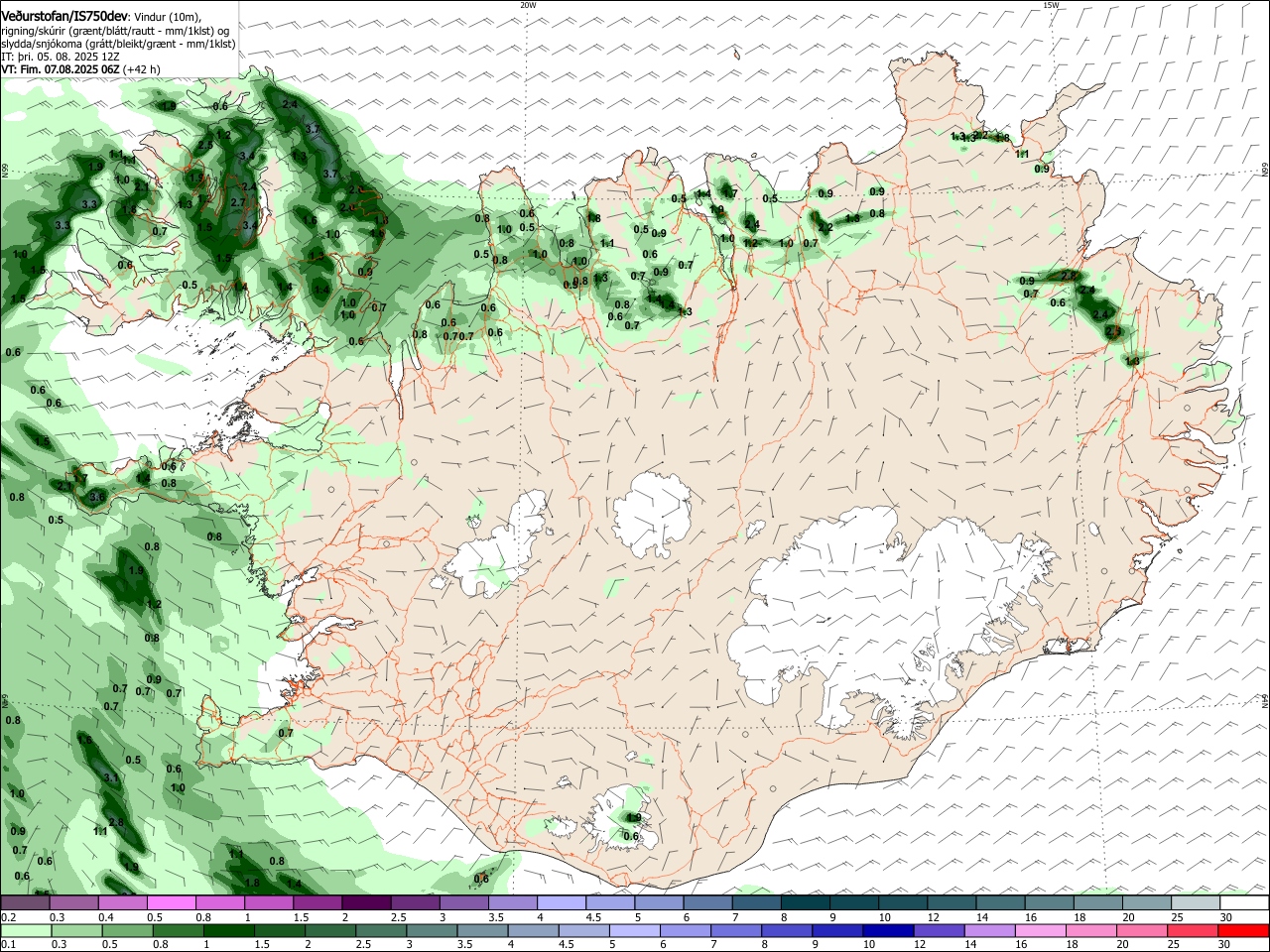Click the bright red rain swatch above lower 30
This screenshot has width=1270, height=952.
tap(1242, 931)
